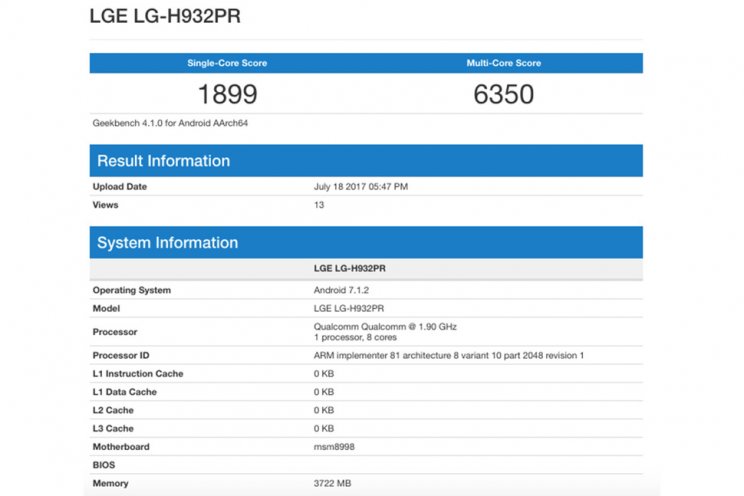Select the Geekbench 4.1.0 for Android AArch64 text
Screen dimensions: 744x496
pyautogui.click(x=170, y=123)
